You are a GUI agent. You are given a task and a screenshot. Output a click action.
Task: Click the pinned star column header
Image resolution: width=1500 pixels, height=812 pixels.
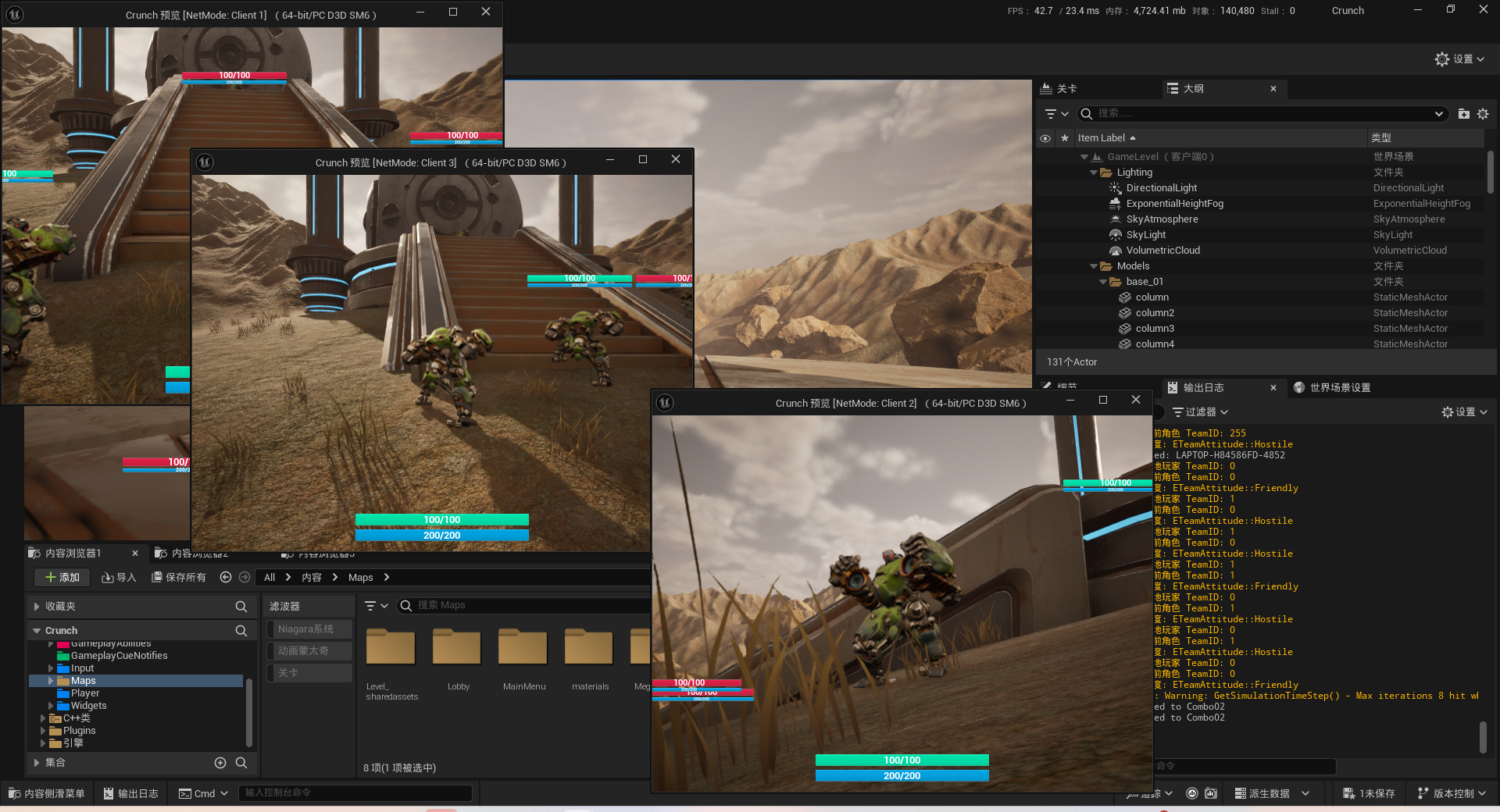pyautogui.click(x=1064, y=138)
